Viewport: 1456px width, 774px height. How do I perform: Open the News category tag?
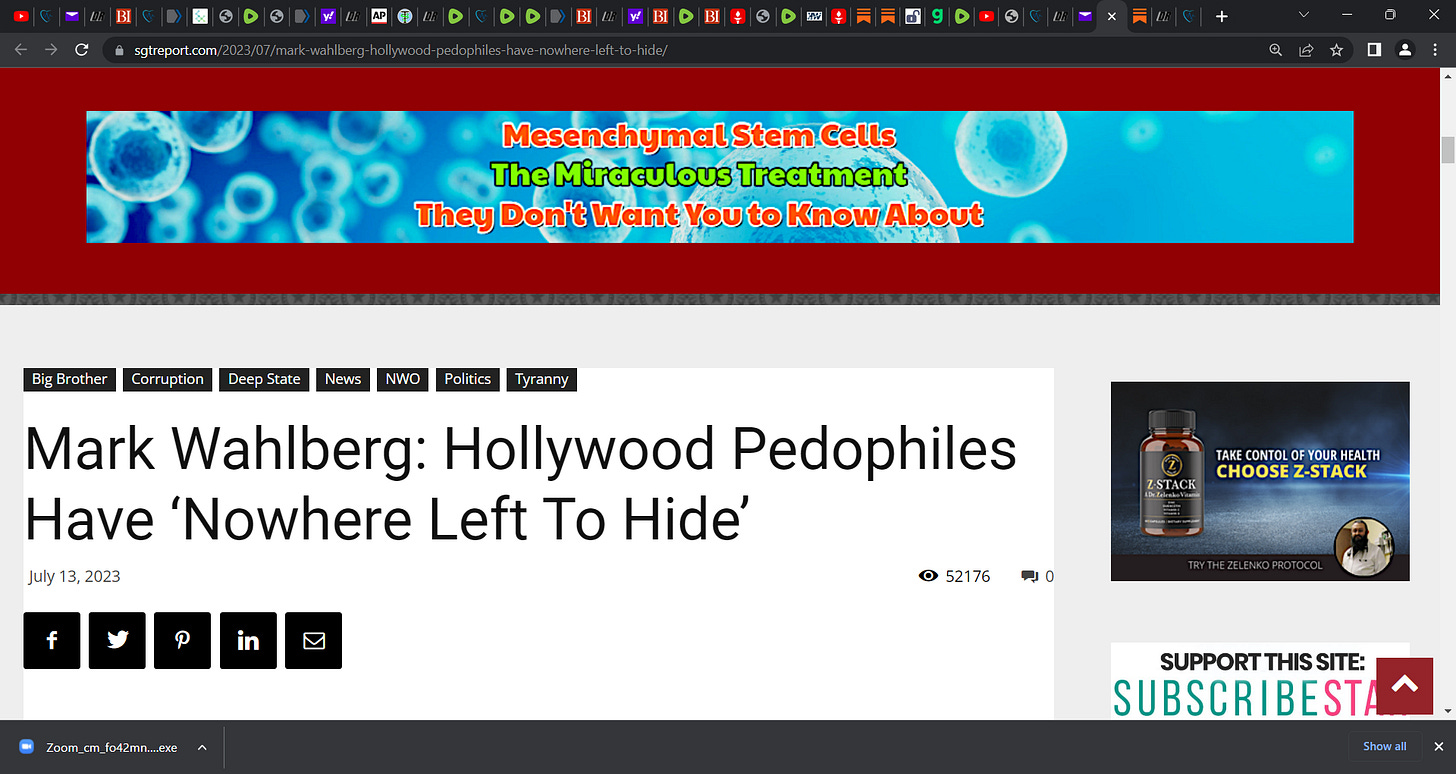point(343,379)
